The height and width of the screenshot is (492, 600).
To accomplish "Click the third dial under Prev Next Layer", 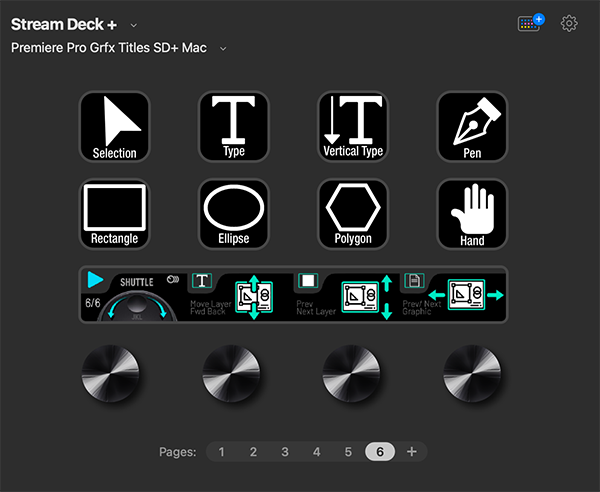I will tap(351, 373).
